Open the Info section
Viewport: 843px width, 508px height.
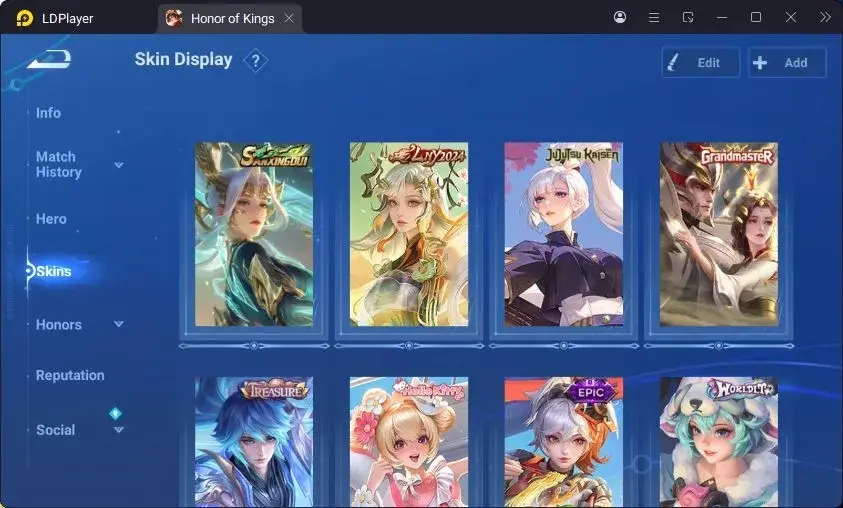[x=48, y=113]
